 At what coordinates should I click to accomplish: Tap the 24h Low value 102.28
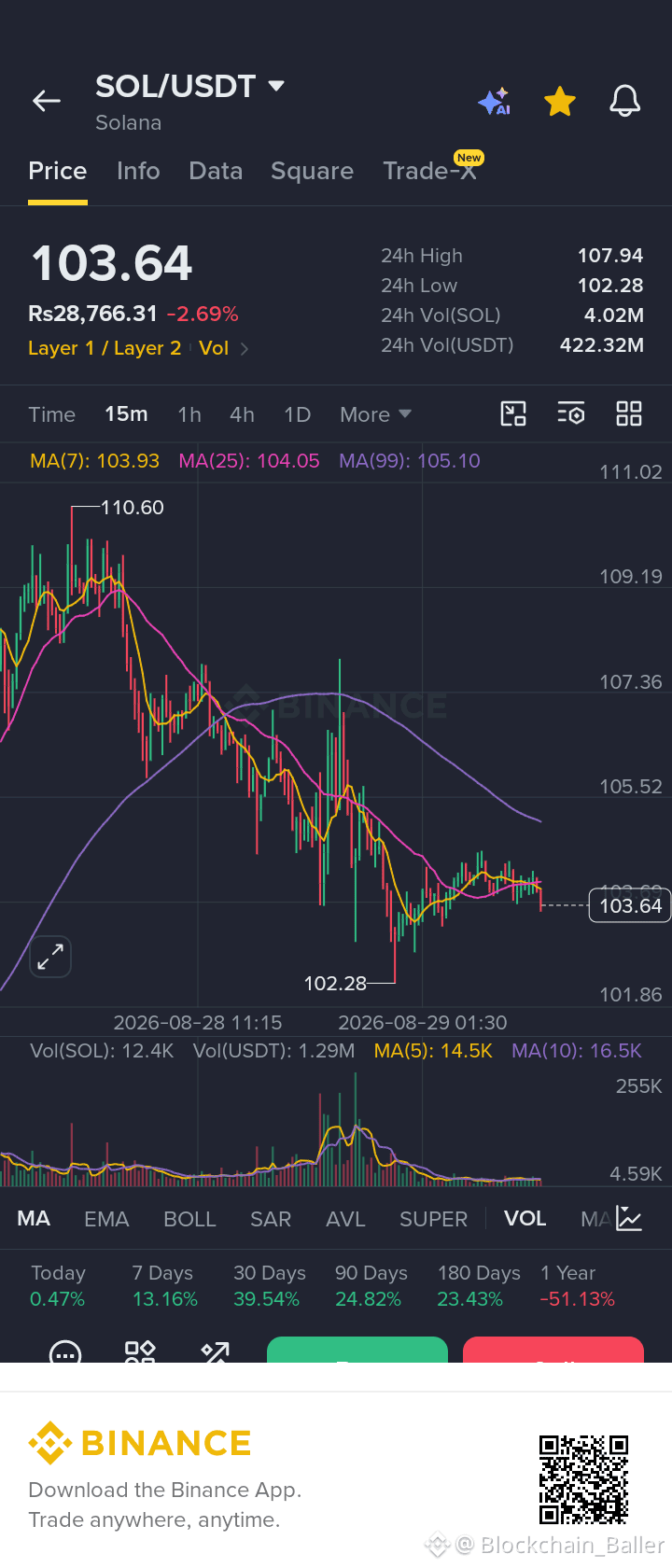[610, 286]
